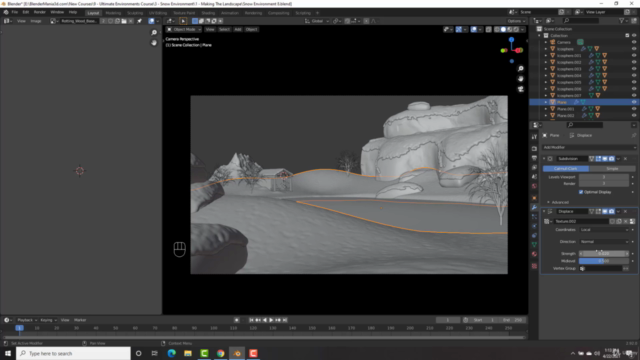640x360 pixels.
Task: Toggle Displace modifier edit mode display
Action: coord(598,211)
